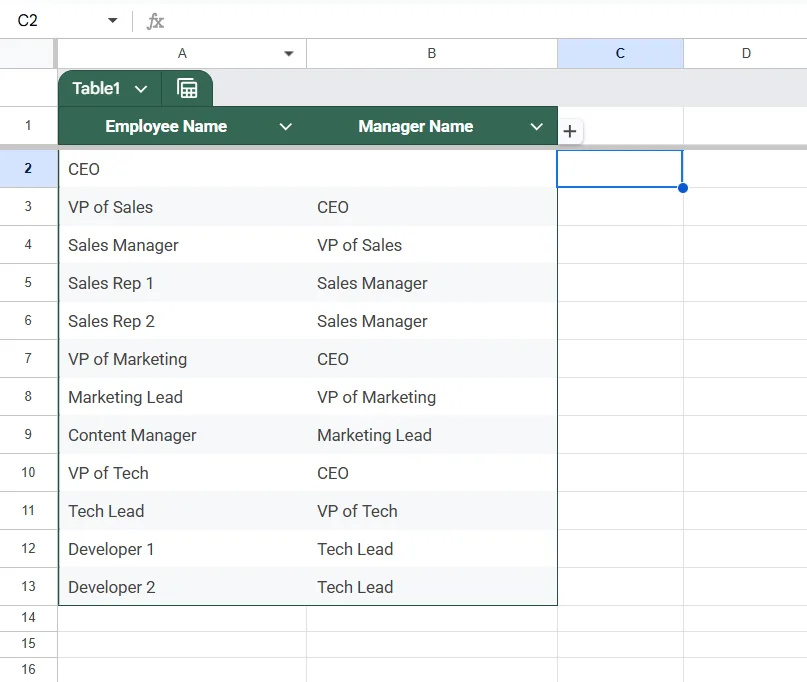Screen dimensions: 807x682
Task: Select Tech Lead manager cell in row 13
Action: click(x=432, y=587)
